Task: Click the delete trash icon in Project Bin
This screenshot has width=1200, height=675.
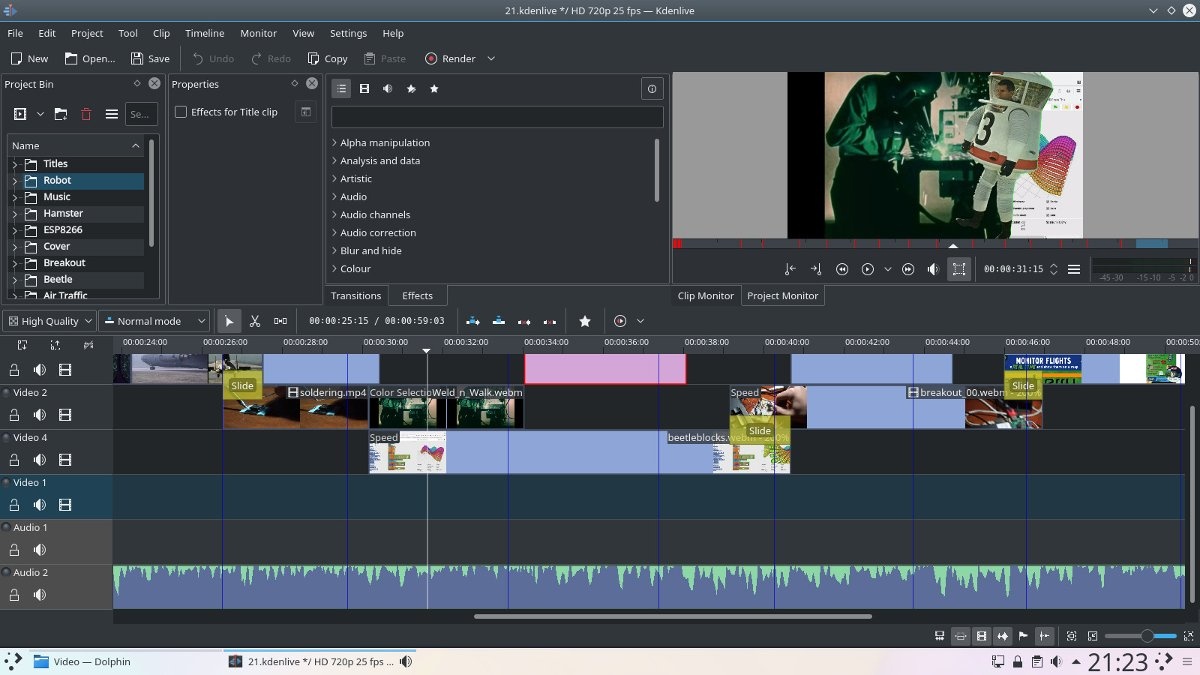Action: click(x=86, y=114)
